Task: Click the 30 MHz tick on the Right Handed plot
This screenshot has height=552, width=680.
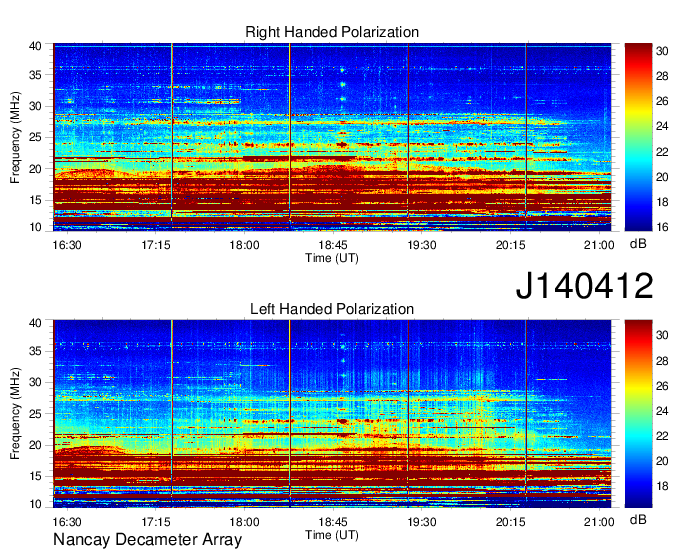Action: pos(35,106)
